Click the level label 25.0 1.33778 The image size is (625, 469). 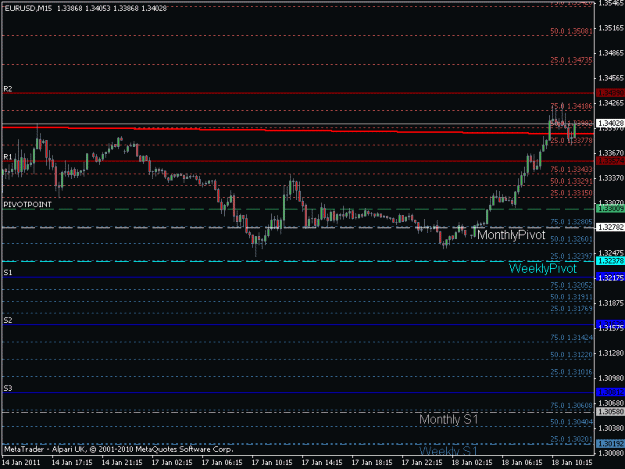tap(571, 141)
